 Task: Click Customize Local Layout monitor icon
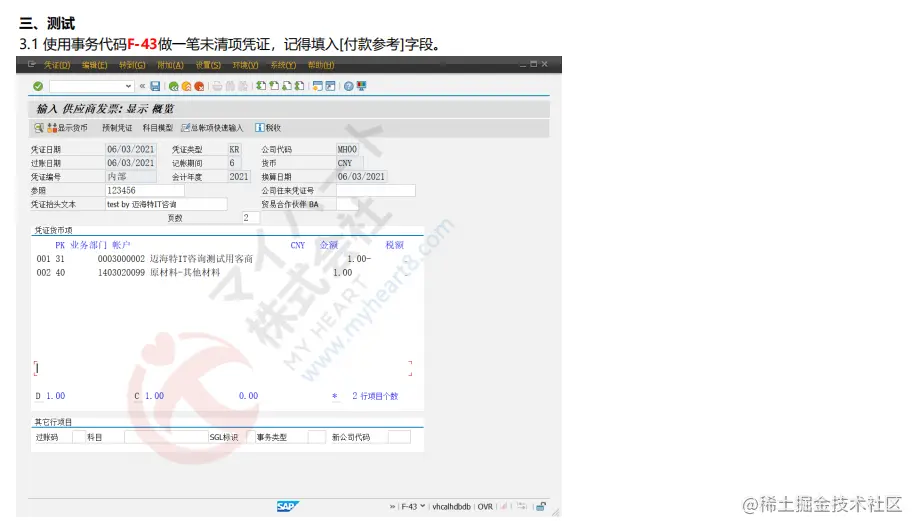[x=361, y=86]
